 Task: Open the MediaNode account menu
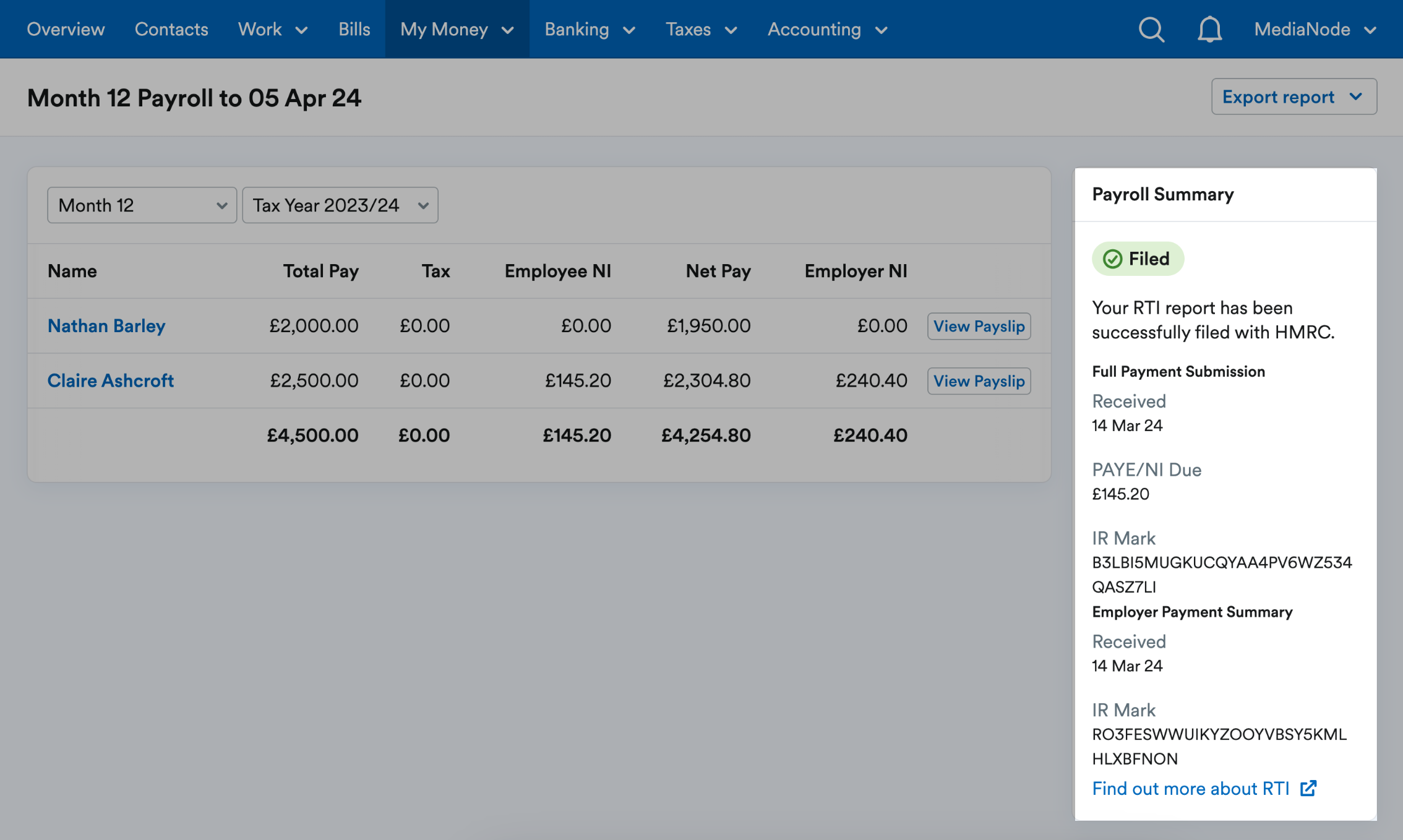point(1315,29)
